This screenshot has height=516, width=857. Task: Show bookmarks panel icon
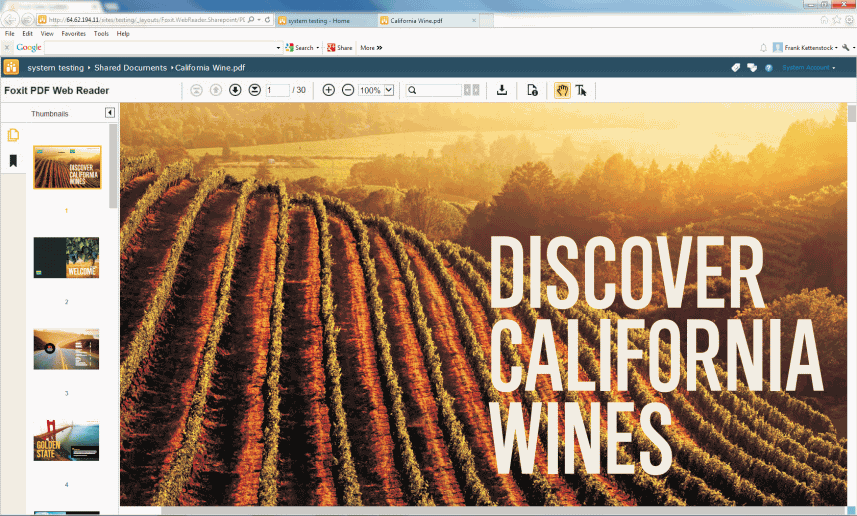[13, 161]
